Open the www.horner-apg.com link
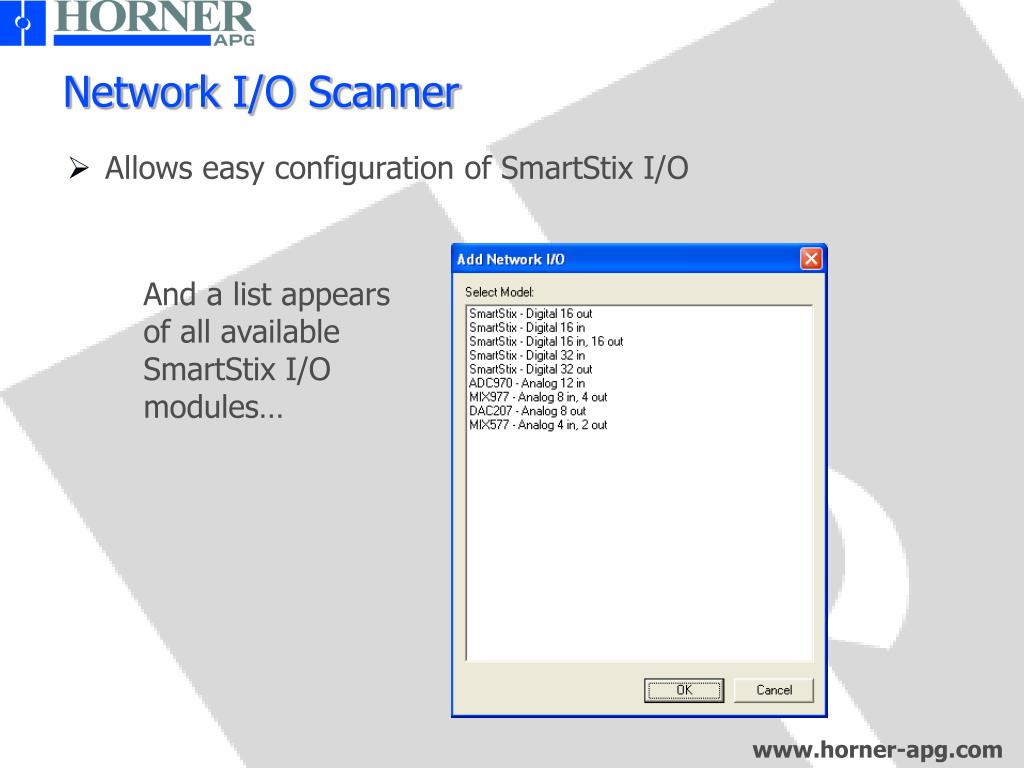 click(877, 750)
